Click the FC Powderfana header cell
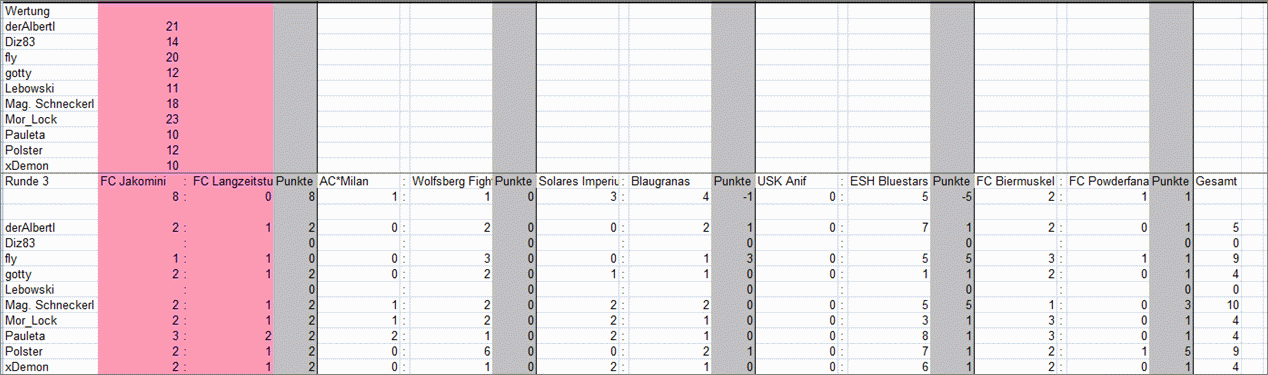 1108,182
